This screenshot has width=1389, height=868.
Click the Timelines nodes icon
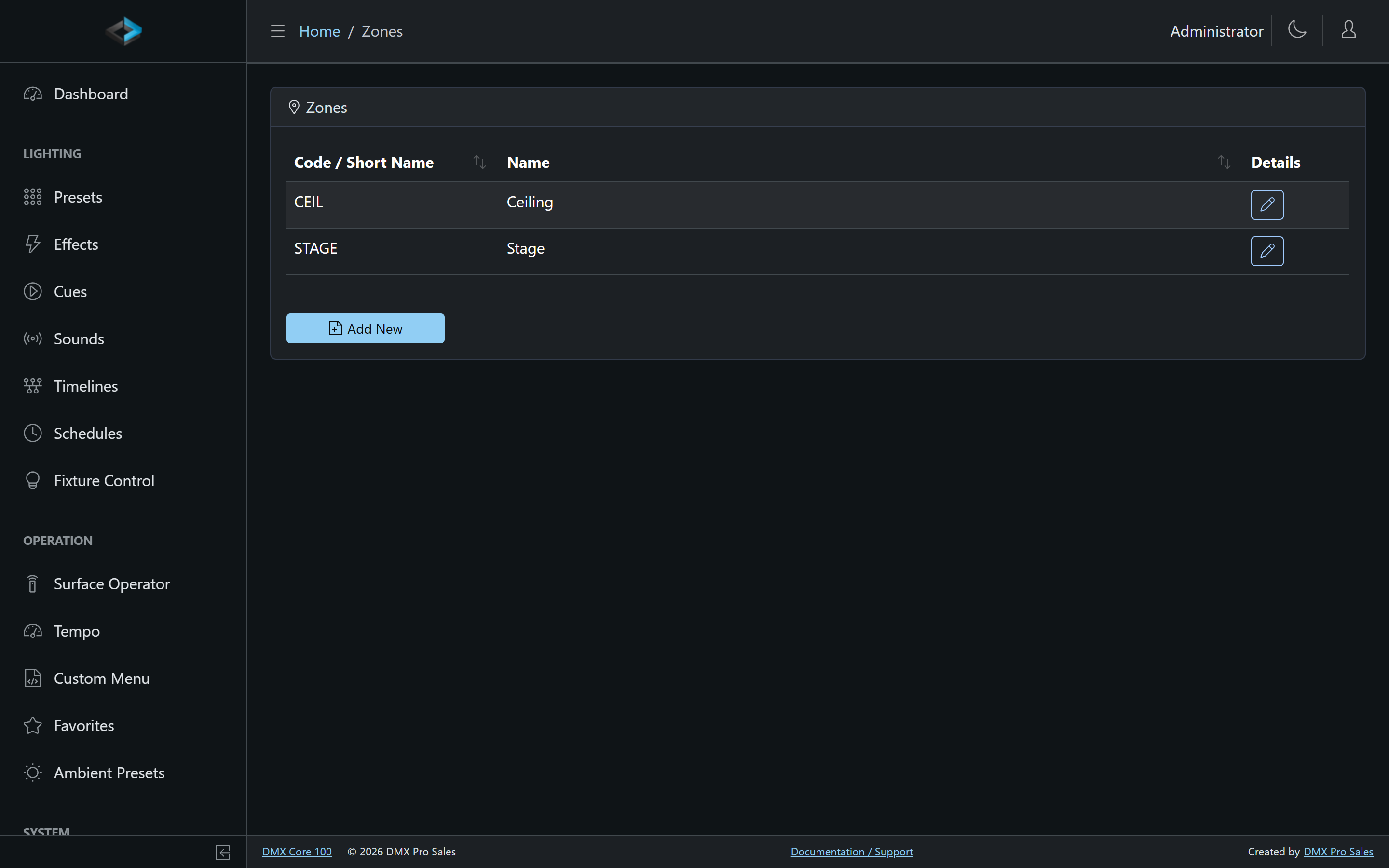33,386
